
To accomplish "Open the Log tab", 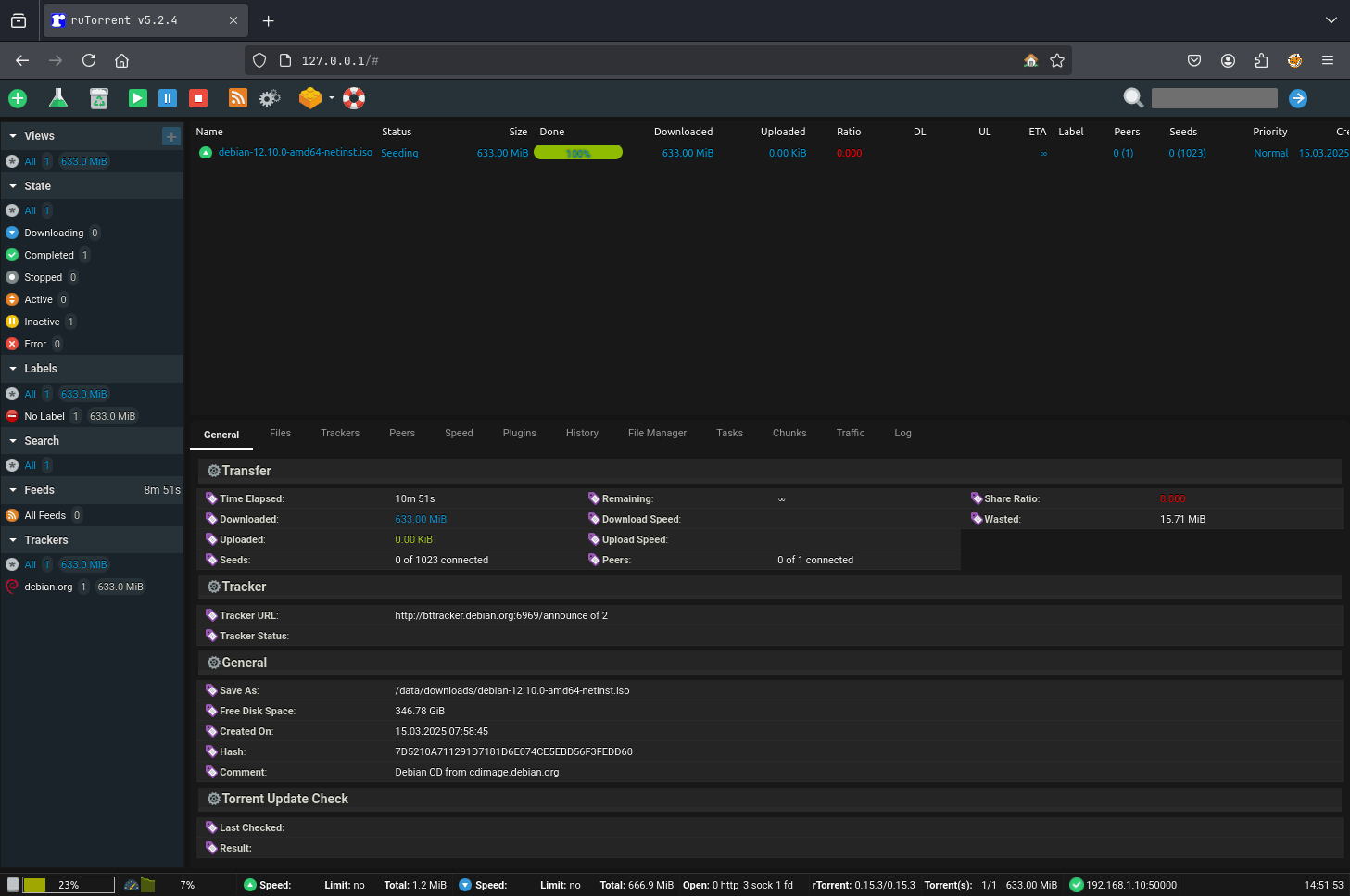I will (902, 433).
